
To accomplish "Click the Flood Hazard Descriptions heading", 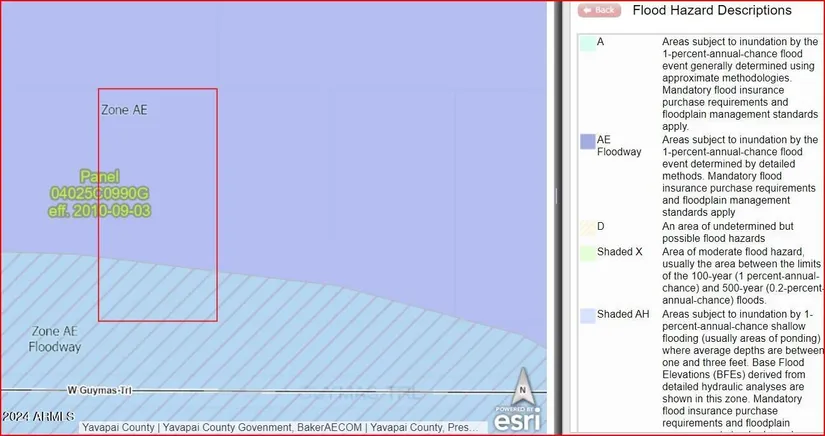I will 712,11.
